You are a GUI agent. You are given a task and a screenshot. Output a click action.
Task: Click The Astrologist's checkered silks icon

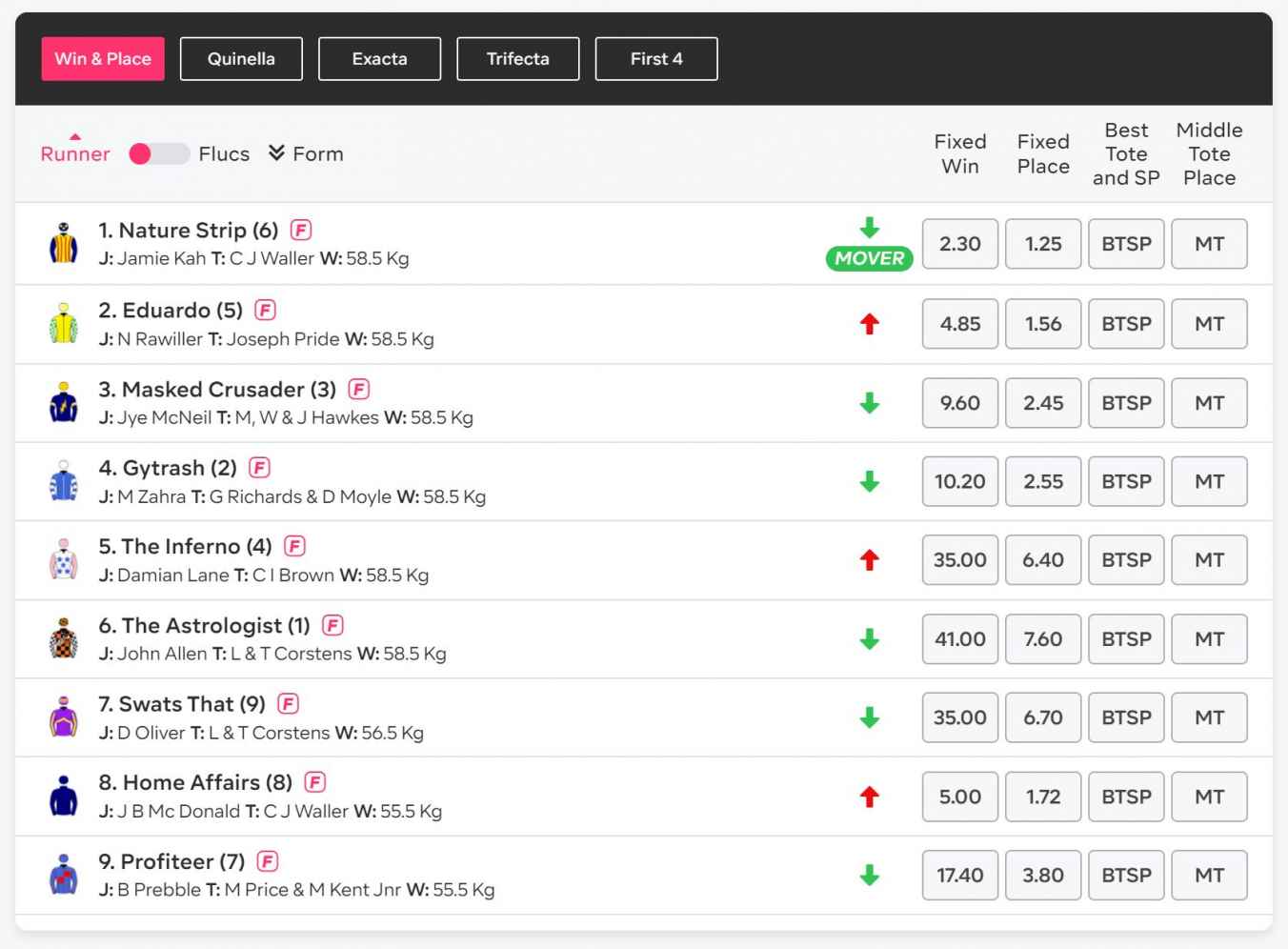tap(64, 639)
